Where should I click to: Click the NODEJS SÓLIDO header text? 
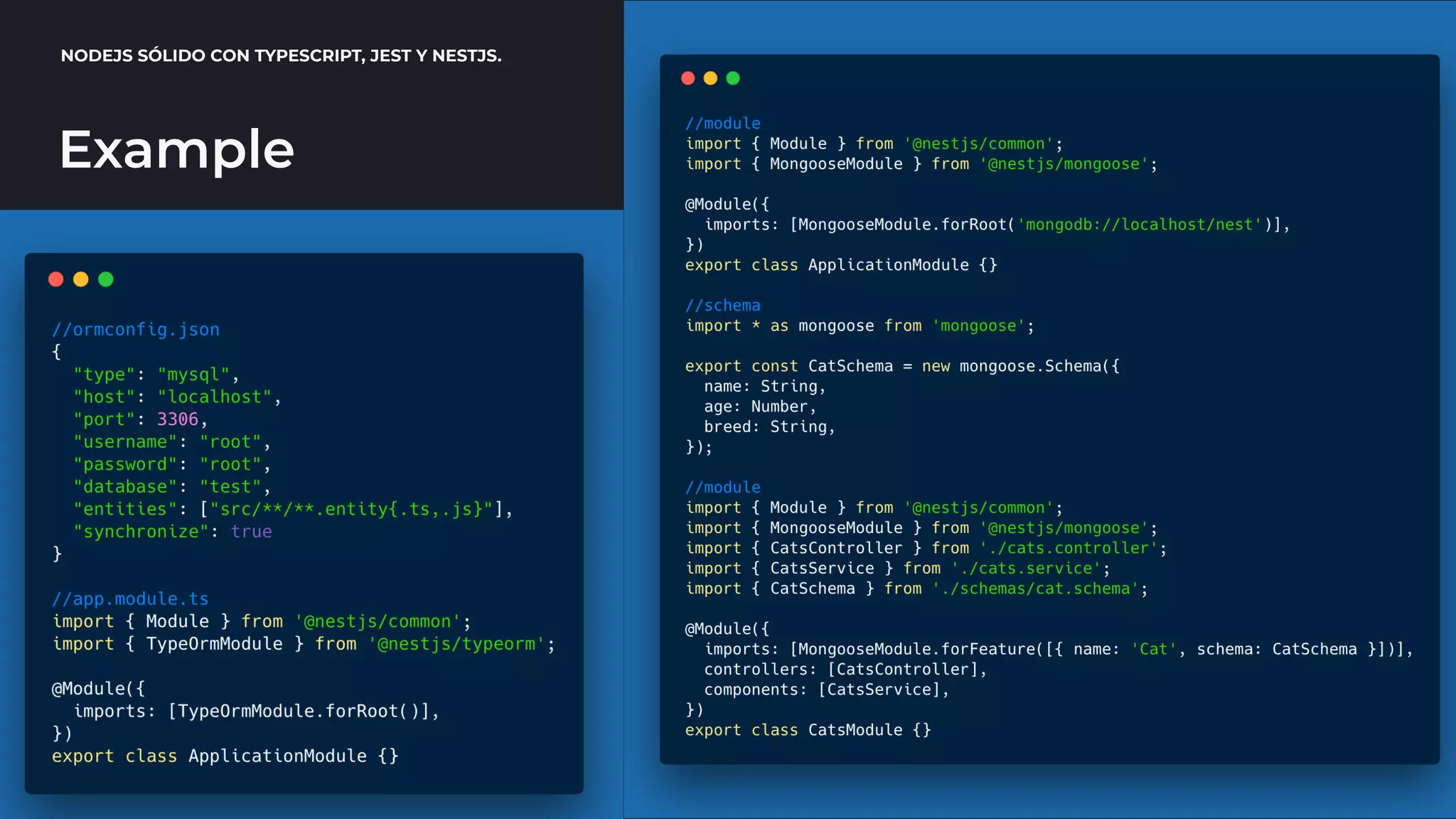(281, 55)
